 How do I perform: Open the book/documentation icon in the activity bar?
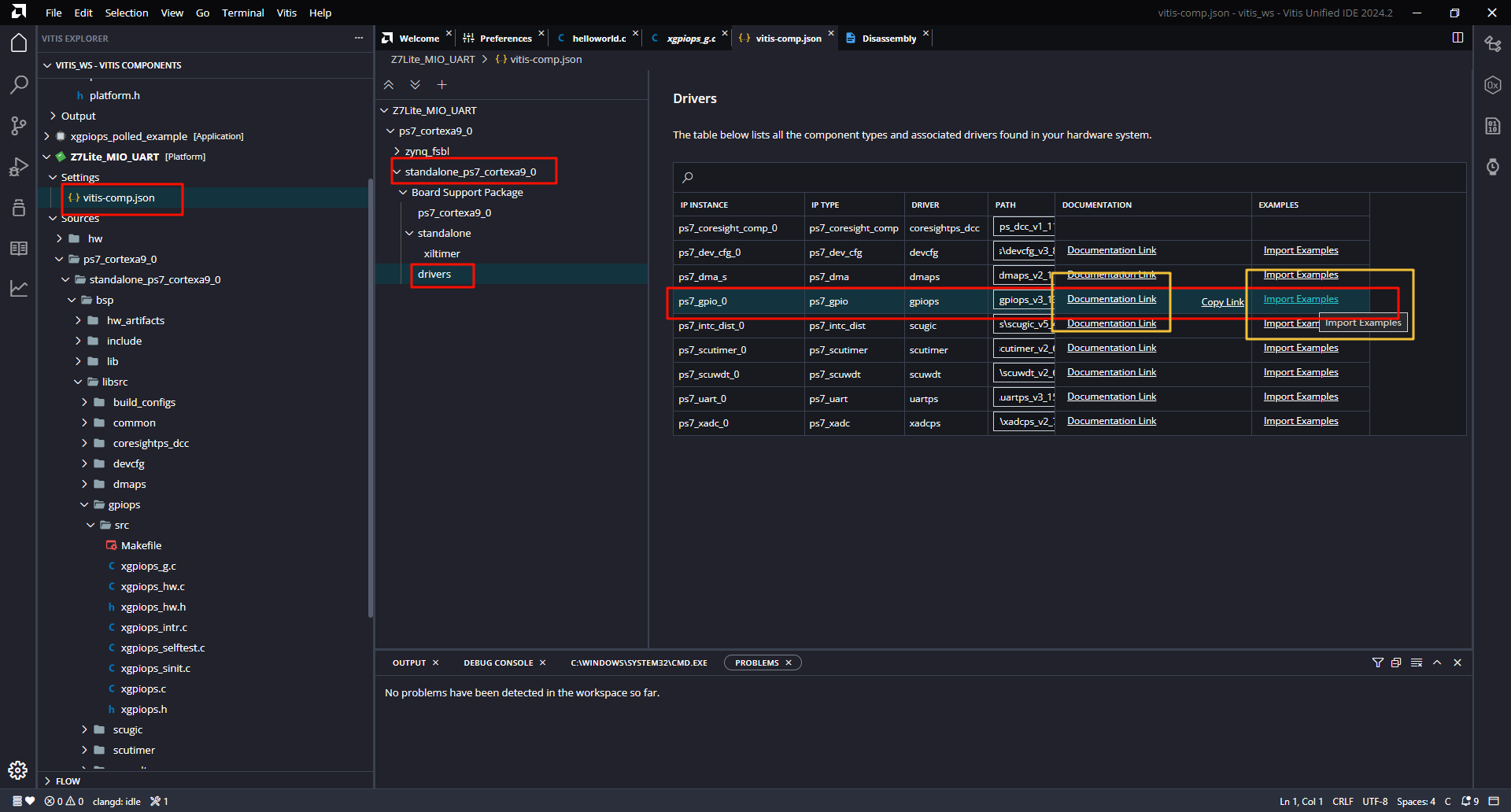(x=19, y=248)
